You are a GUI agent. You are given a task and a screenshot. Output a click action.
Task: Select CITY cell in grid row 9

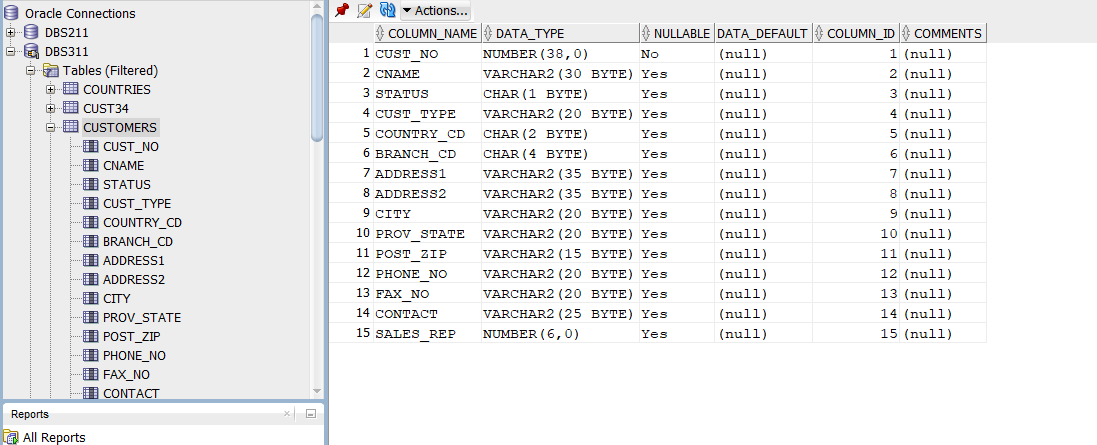(427, 214)
